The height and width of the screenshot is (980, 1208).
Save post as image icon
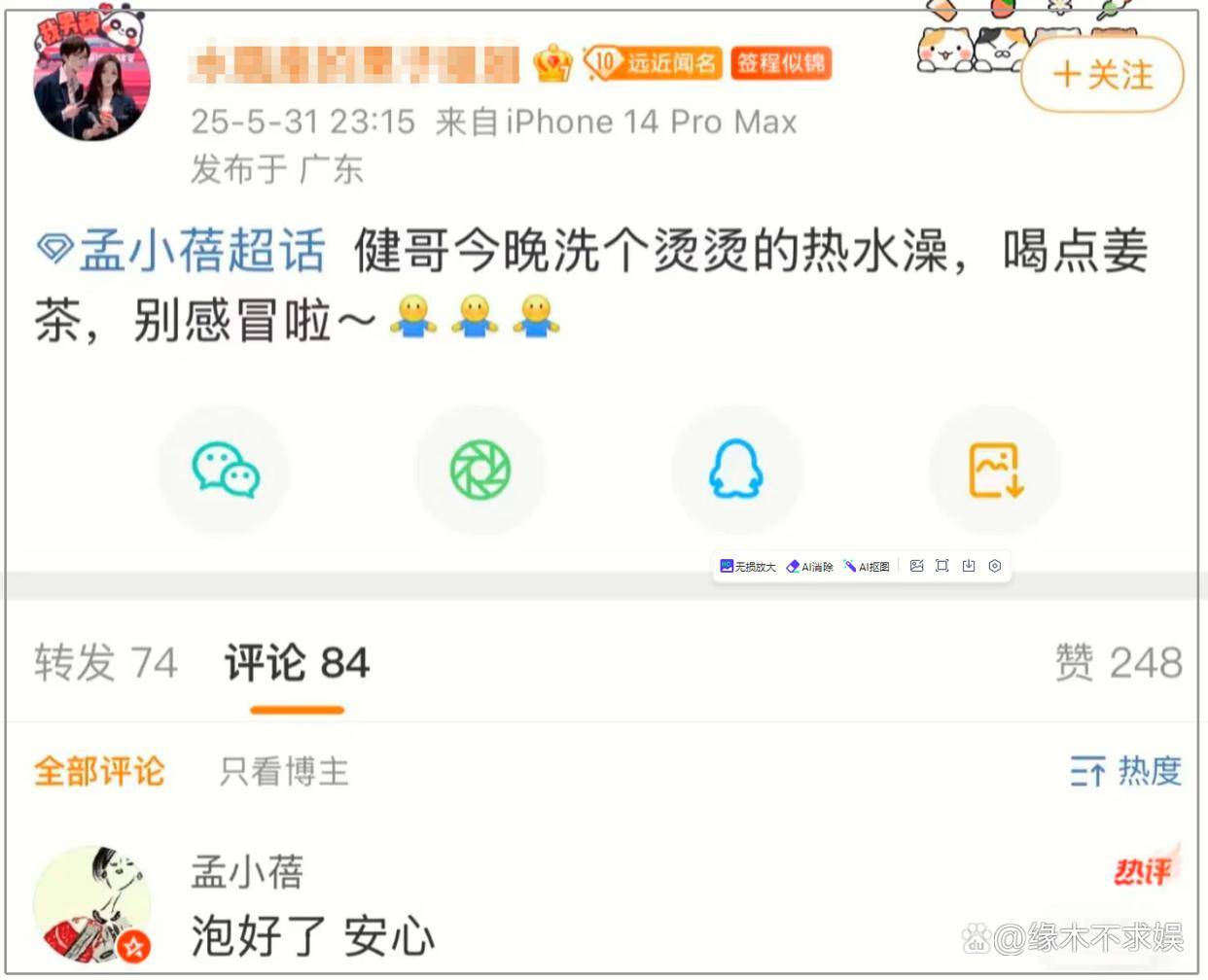click(x=995, y=470)
